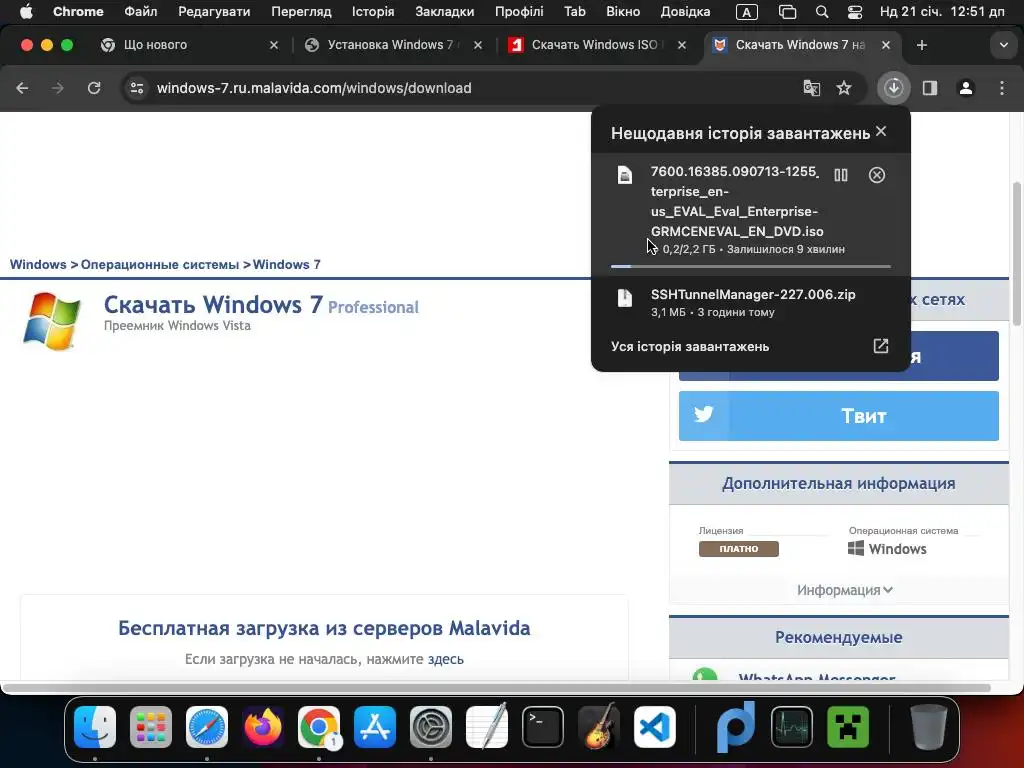Cancel the ISO download with X circle
Viewport: 1024px width, 768px height.
(876, 175)
